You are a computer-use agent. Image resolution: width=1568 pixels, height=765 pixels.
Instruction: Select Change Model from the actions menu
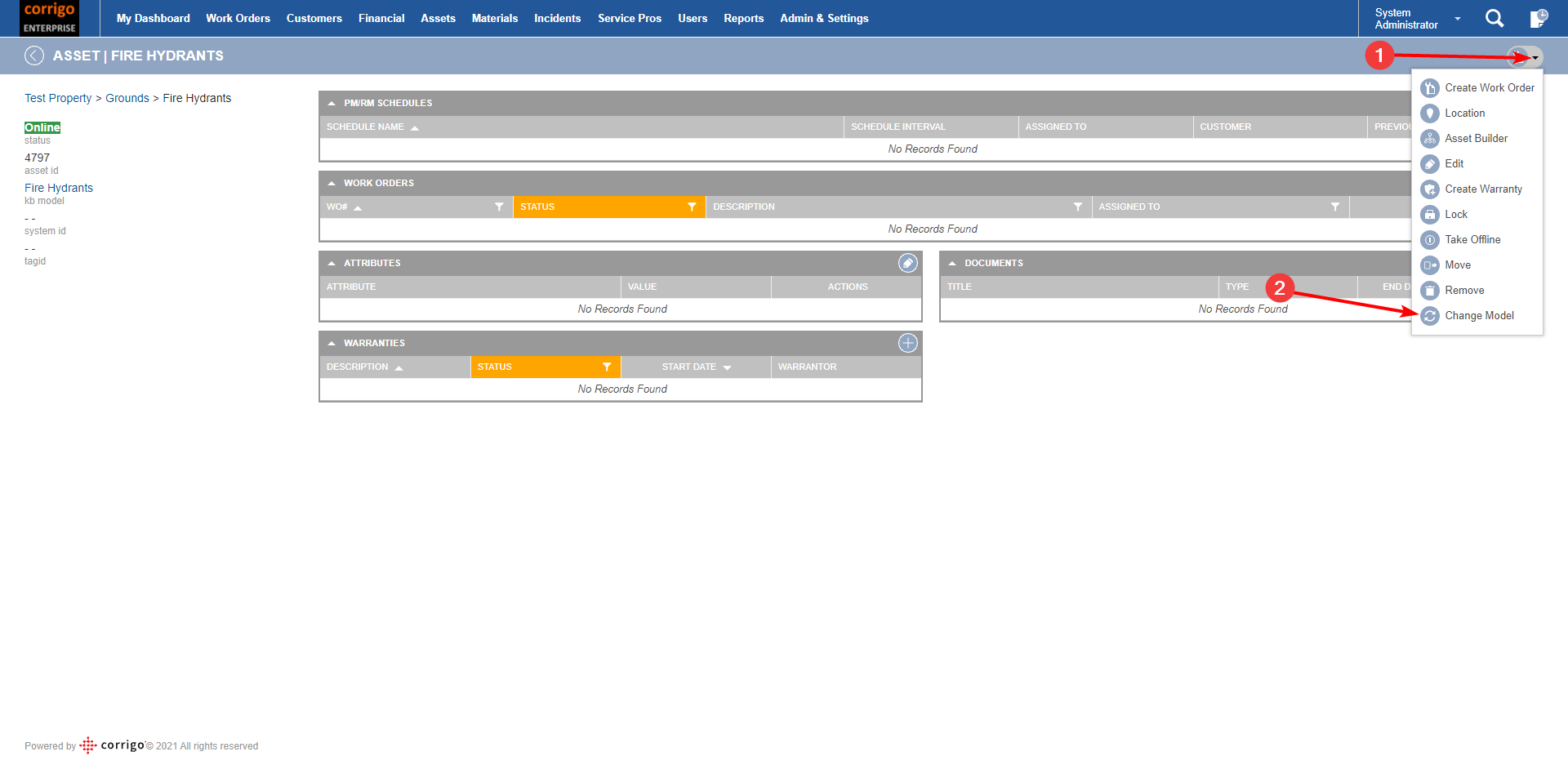point(1480,316)
